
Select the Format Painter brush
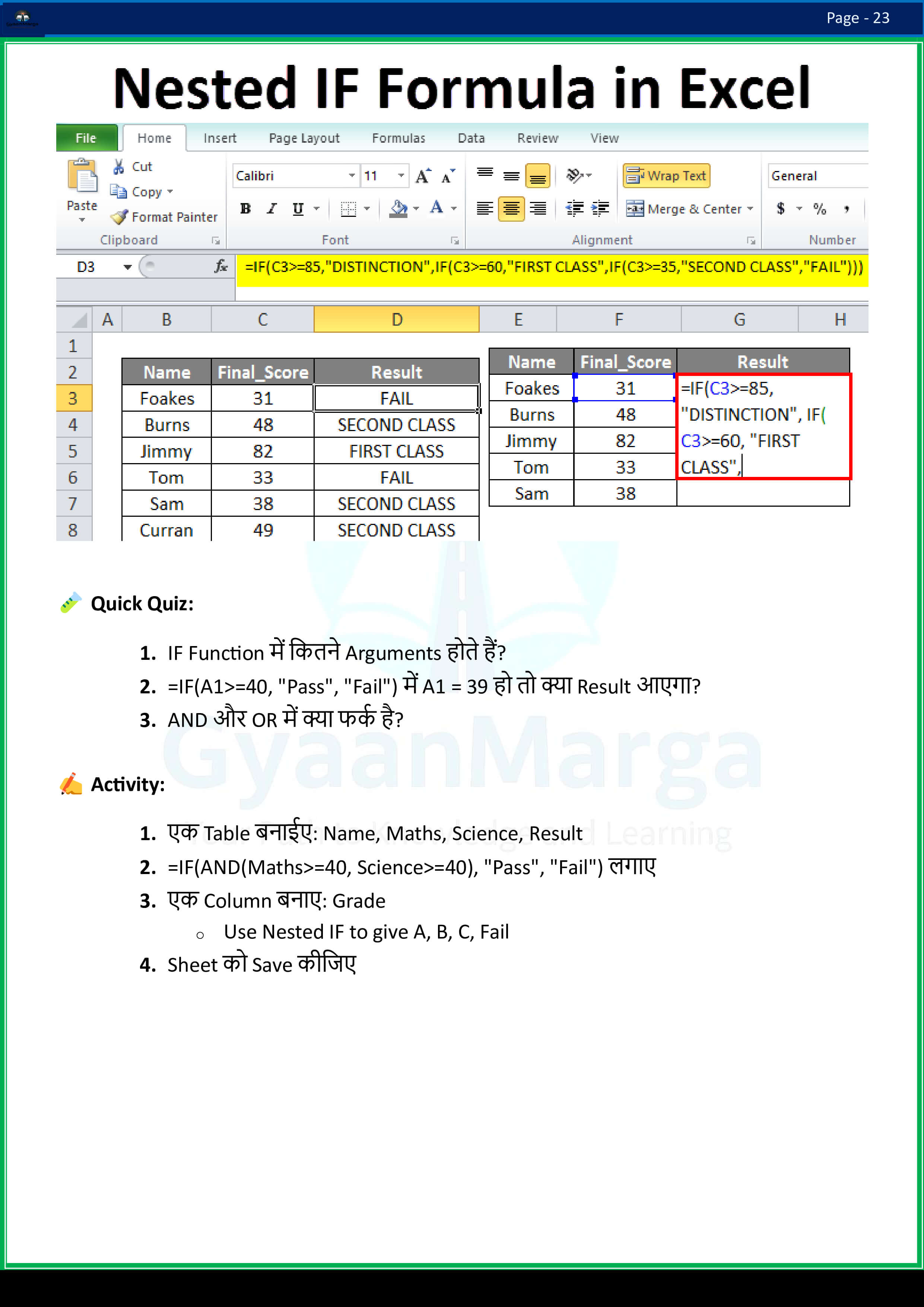click(120, 217)
